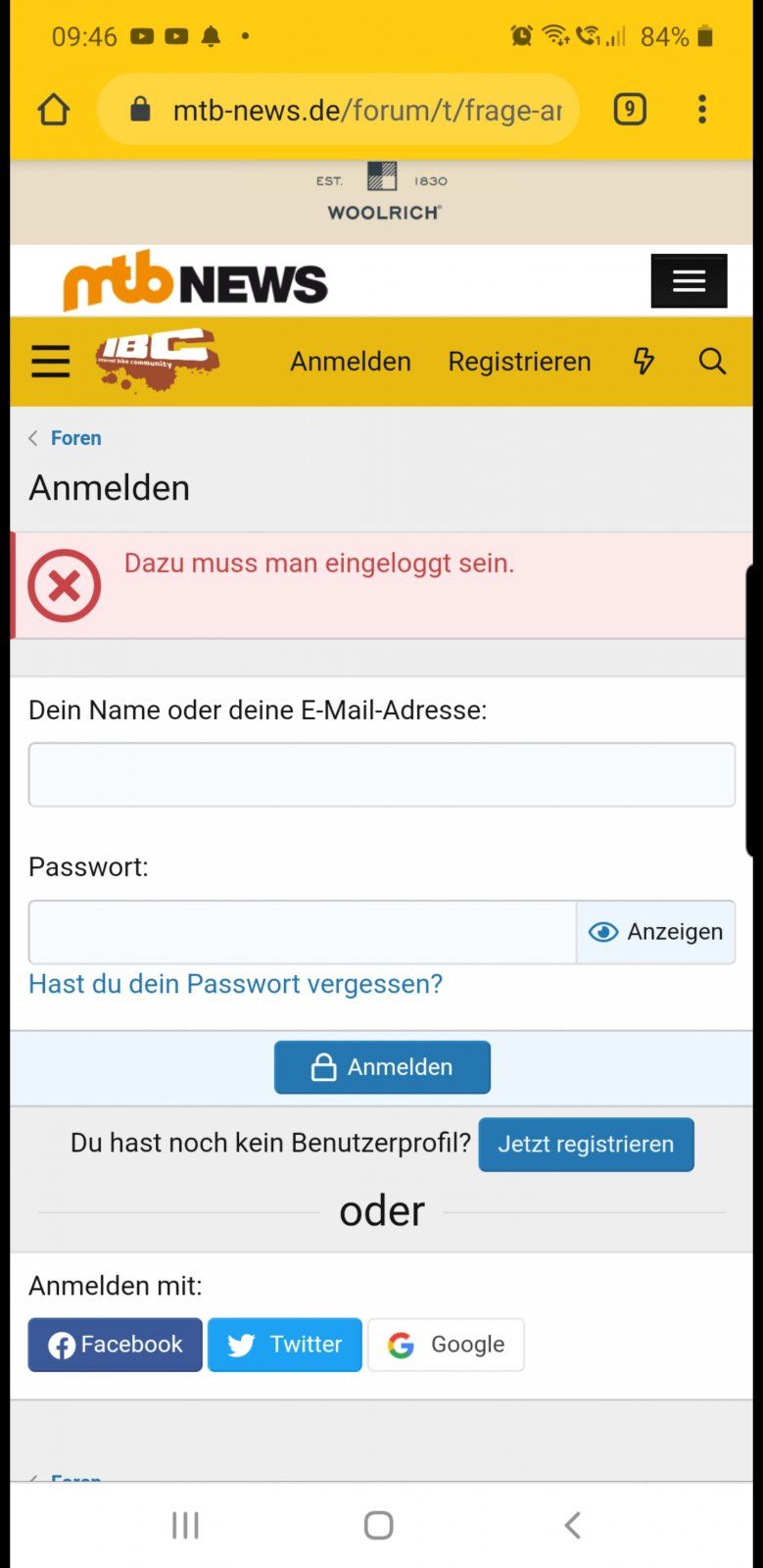Image resolution: width=763 pixels, height=1568 pixels.
Task: Click Jetzt registrieren button
Action: (586, 1145)
